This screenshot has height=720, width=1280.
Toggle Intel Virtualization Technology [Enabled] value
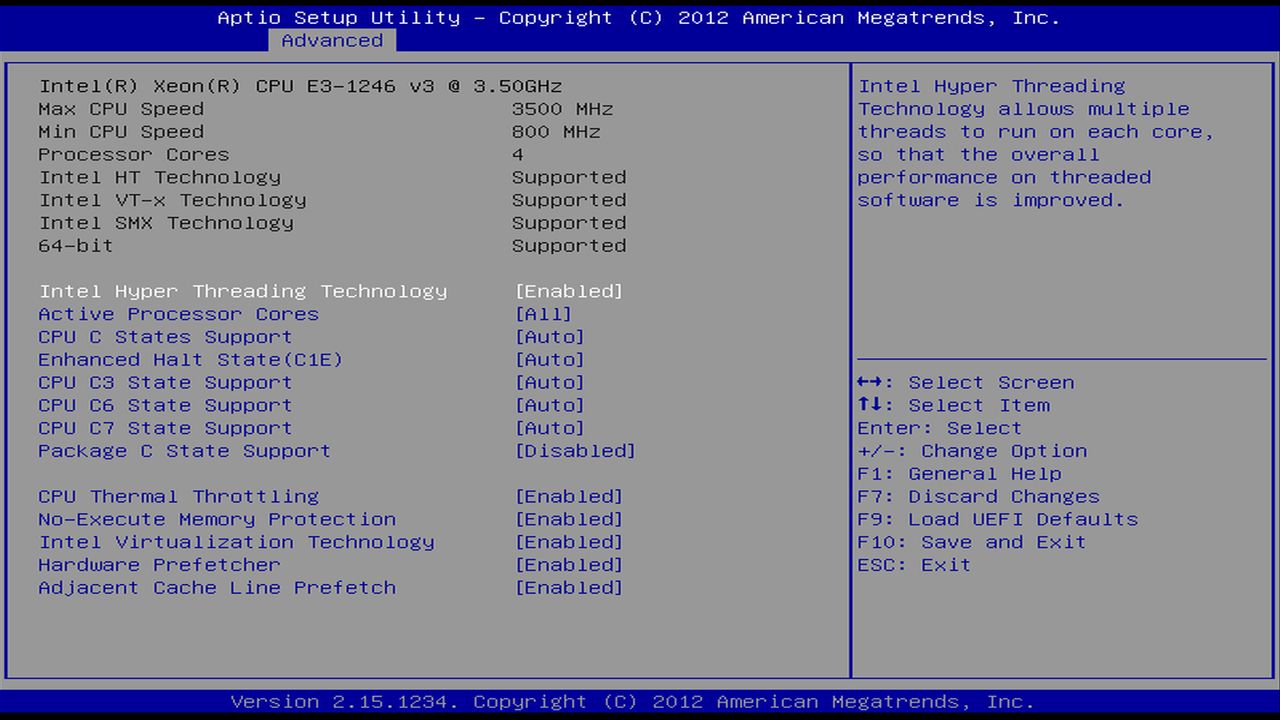coord(569,542)
